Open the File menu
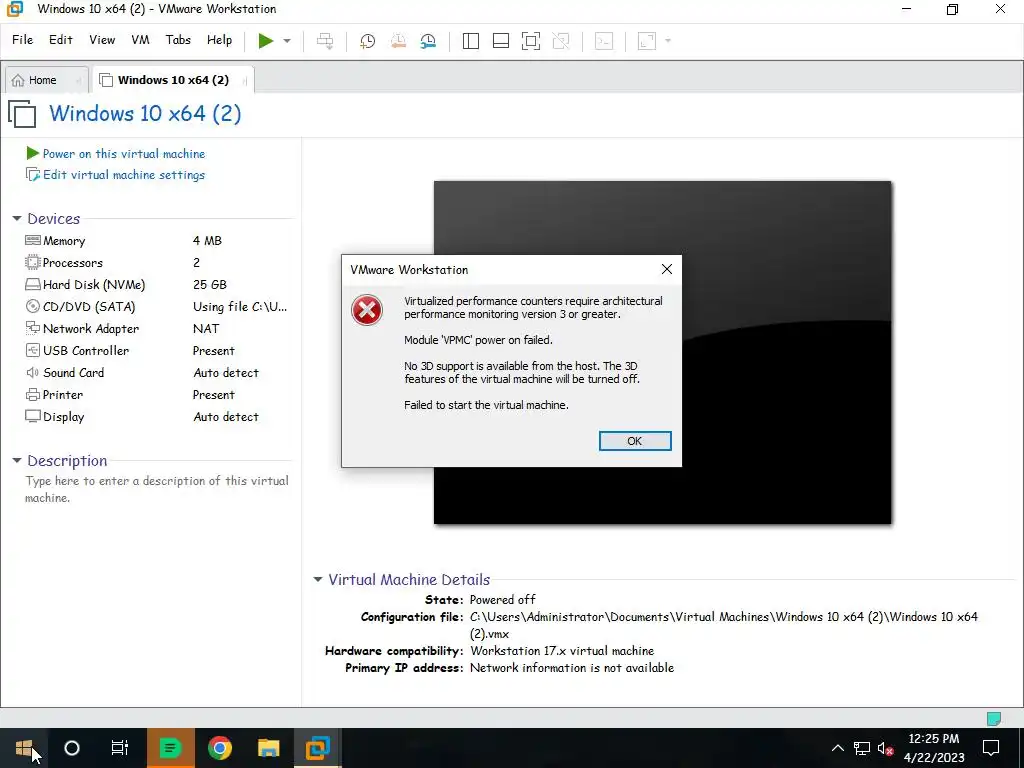The height and width of the screenshot is (768, 1024). [x=22, y=40]
